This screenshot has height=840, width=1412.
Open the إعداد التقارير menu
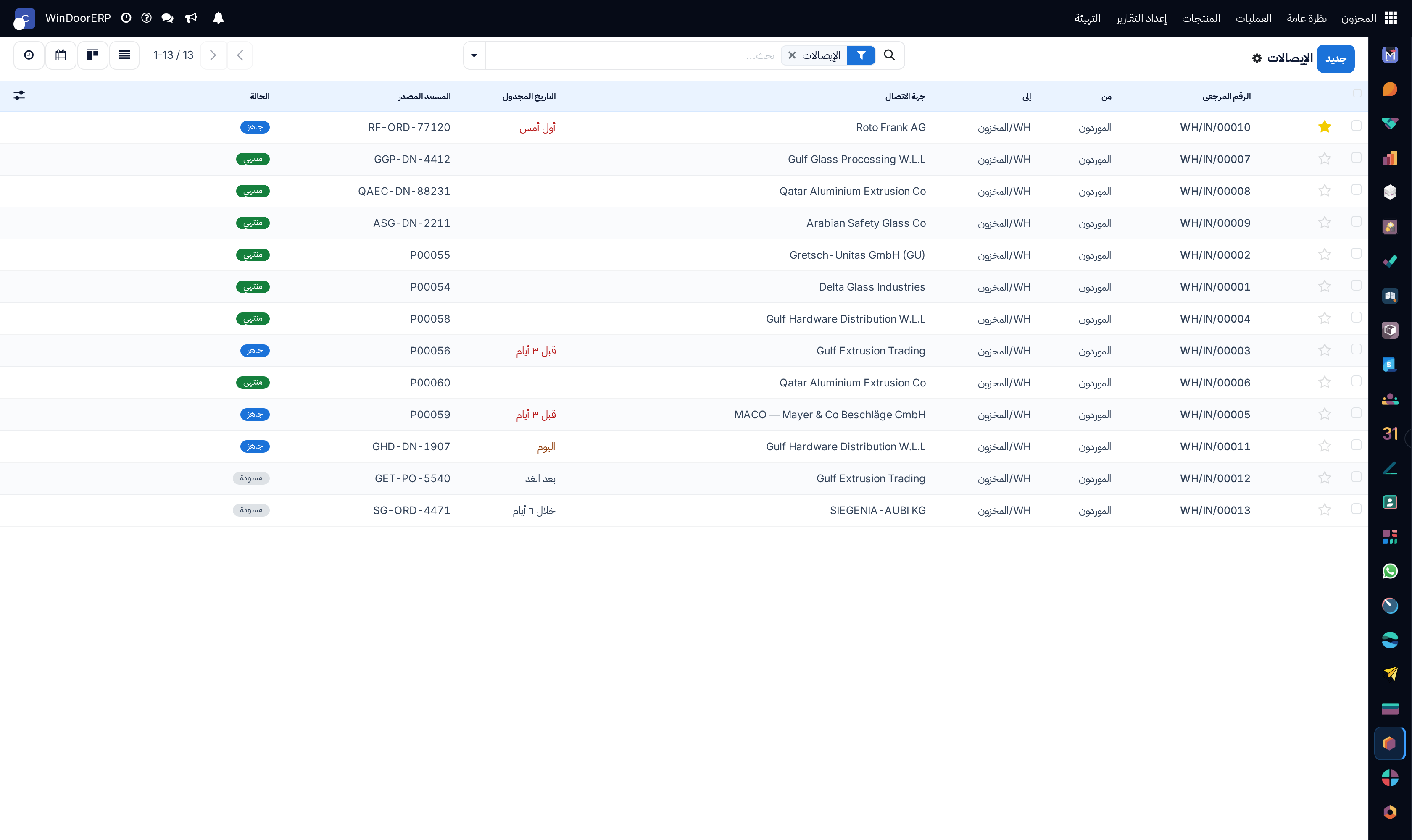click(x=1141, y=18)
